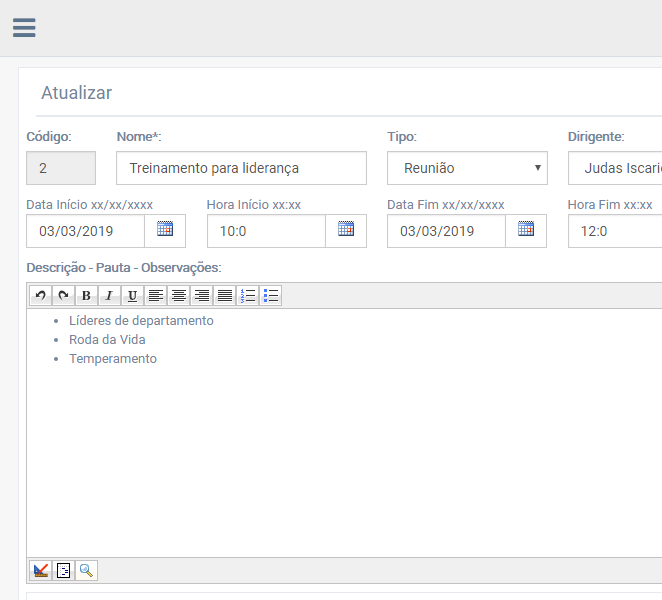Open calendar picker for Data Fim
The image size is (662, 600).
point(526,231)
